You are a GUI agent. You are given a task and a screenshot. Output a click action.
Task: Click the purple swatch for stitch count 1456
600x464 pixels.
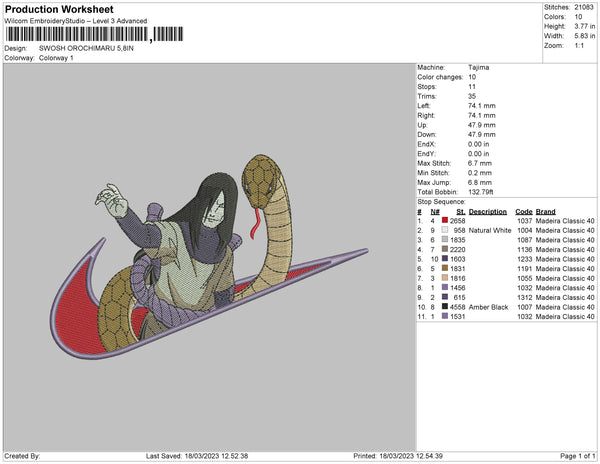click(445, 287)
